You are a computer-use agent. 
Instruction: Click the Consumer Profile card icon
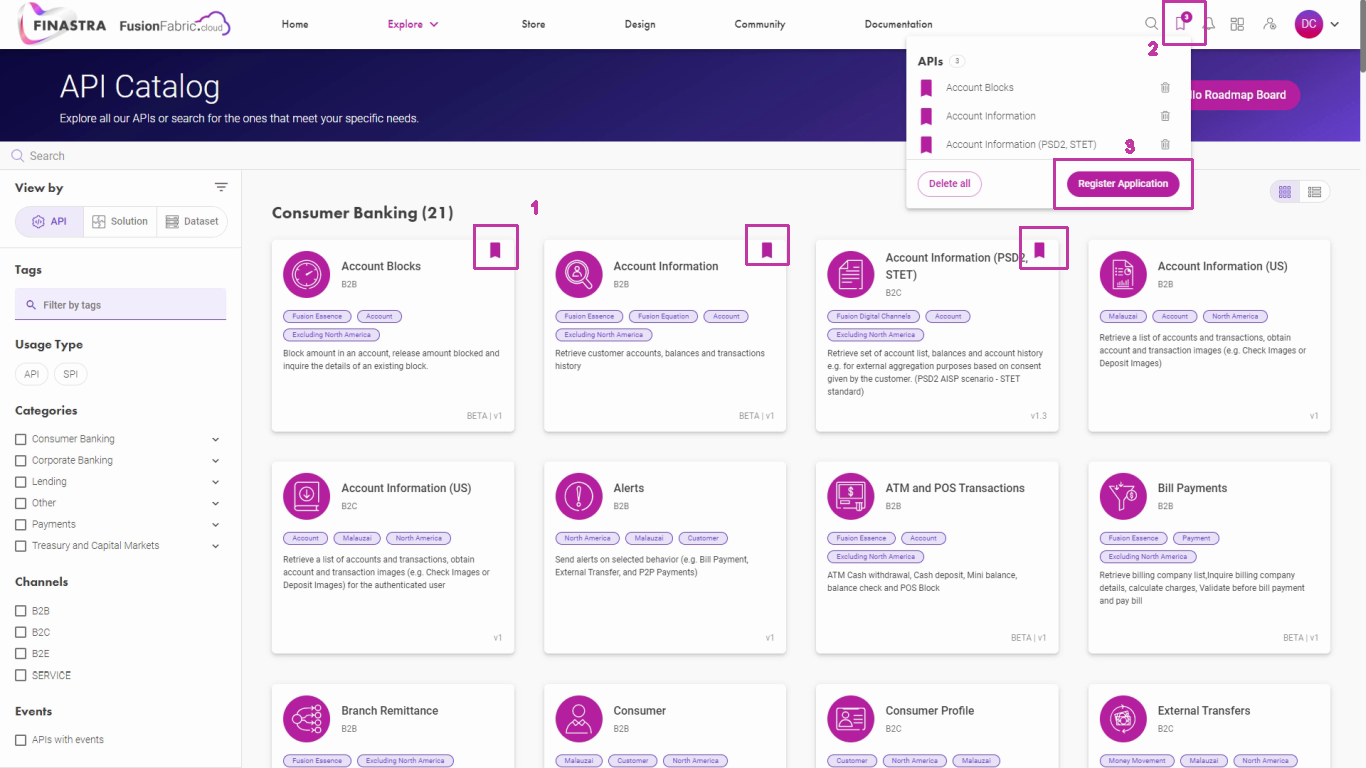tap(850, 718)
